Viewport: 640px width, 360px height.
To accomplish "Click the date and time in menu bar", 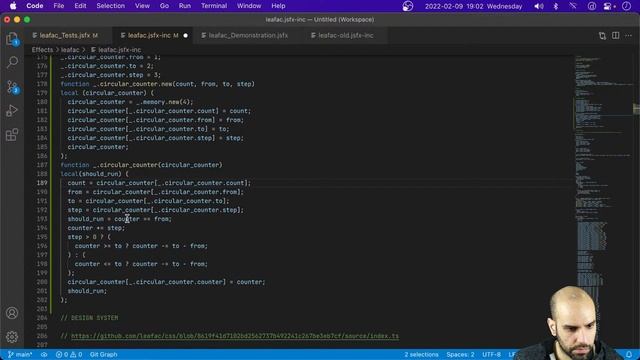I will tap(473, 6).
